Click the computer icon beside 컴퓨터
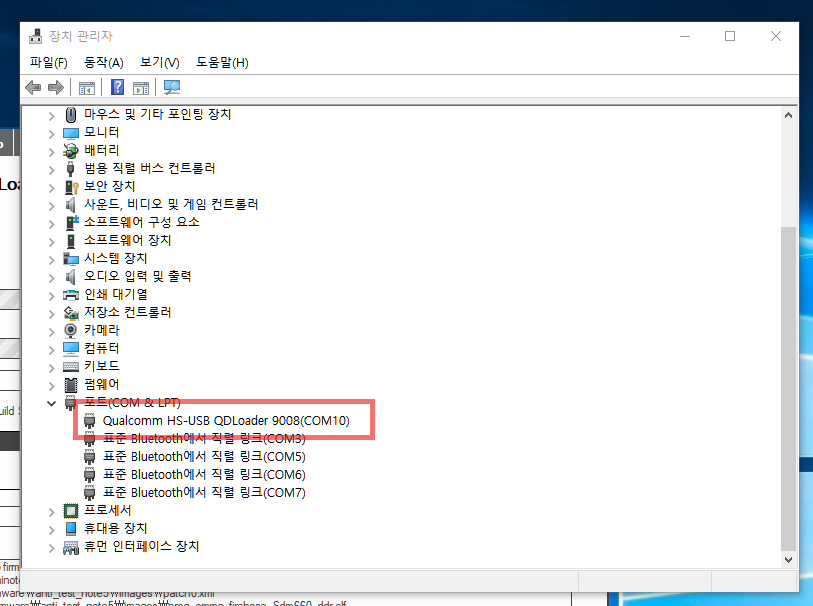Viewport: 813px width, 606px height. point(71,348)
